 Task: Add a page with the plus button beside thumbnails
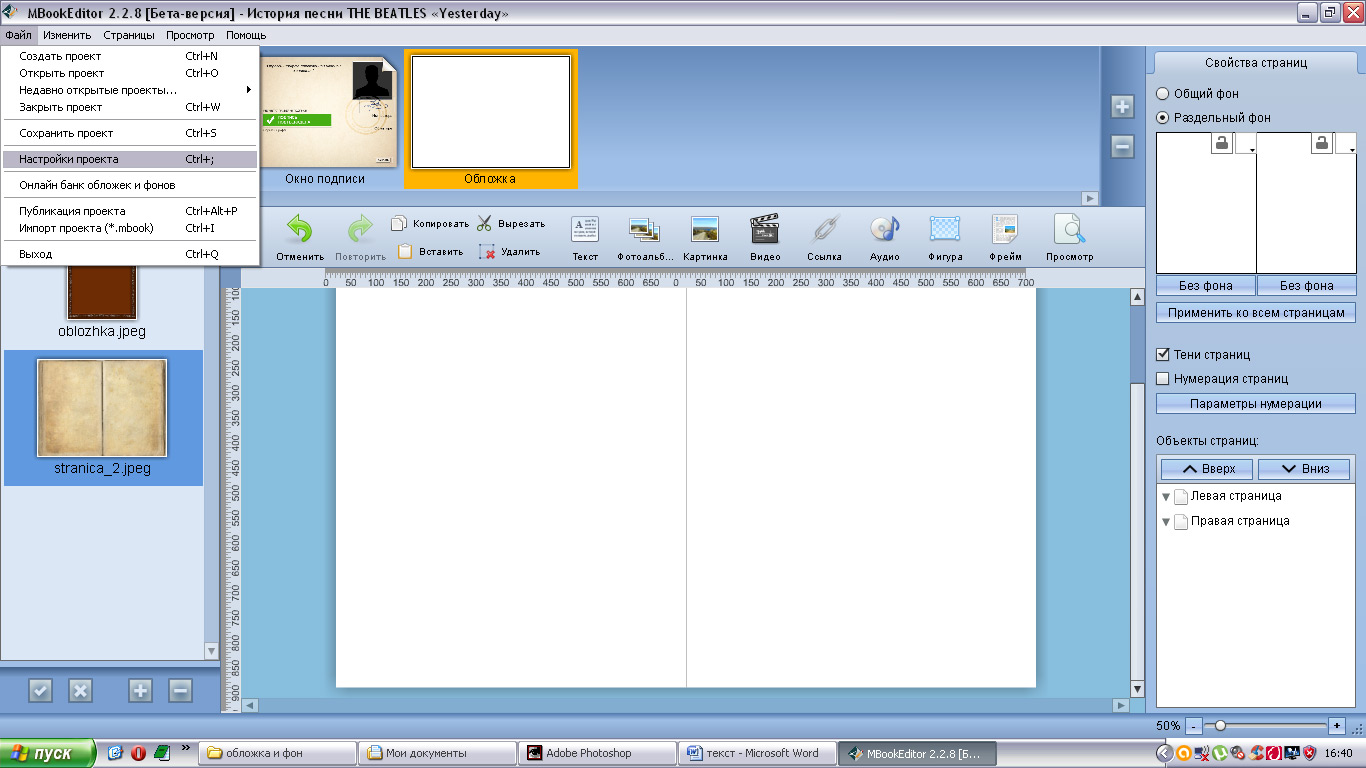point(1123,107)
